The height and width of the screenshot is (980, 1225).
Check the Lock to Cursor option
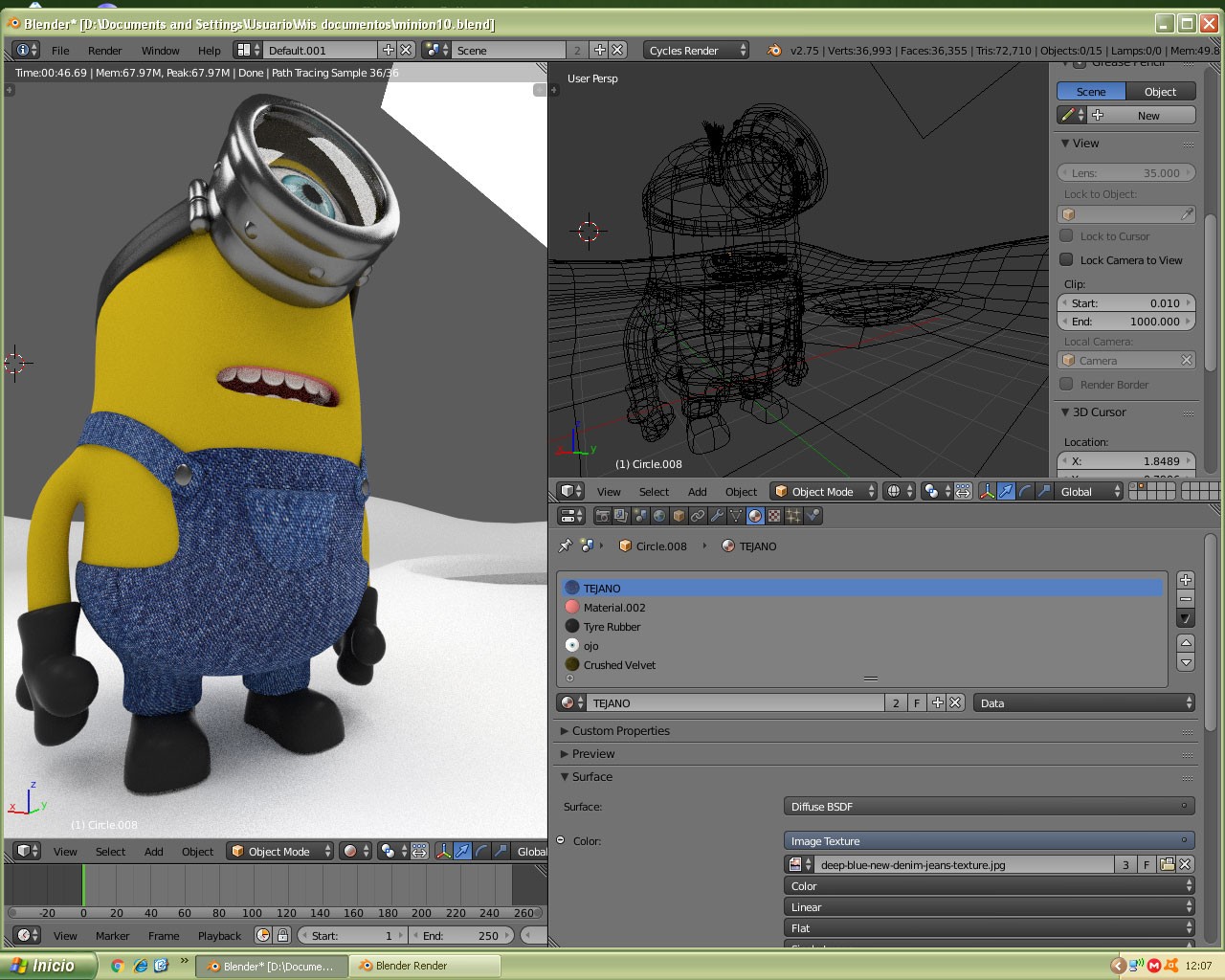(1066, 235)
